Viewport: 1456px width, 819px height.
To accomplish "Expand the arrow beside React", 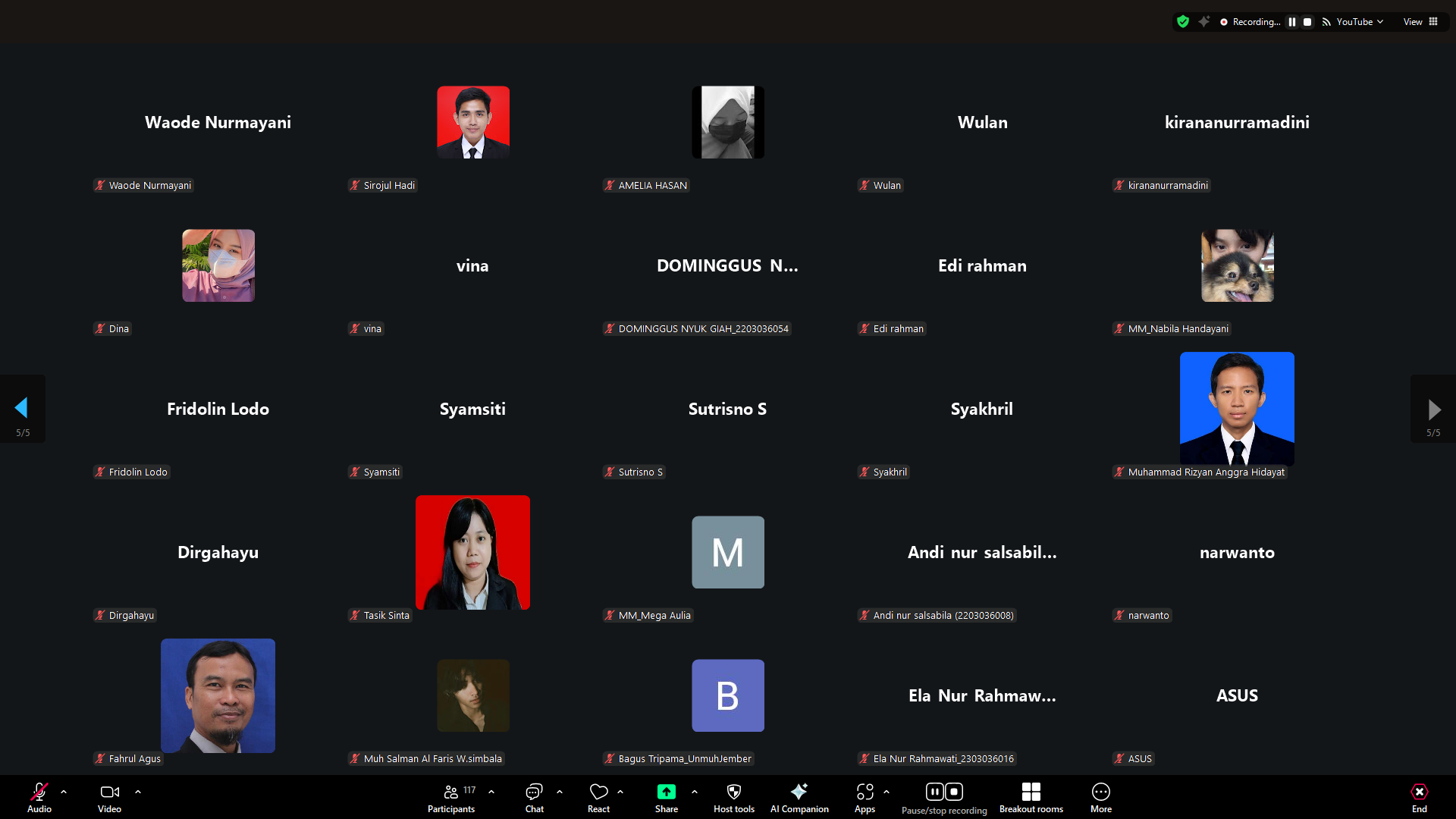I will pyautogui.click(x=620, y=792).
